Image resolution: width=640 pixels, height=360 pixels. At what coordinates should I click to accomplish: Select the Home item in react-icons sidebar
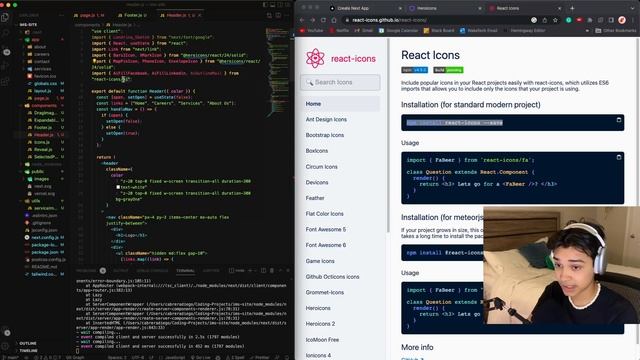340,104
